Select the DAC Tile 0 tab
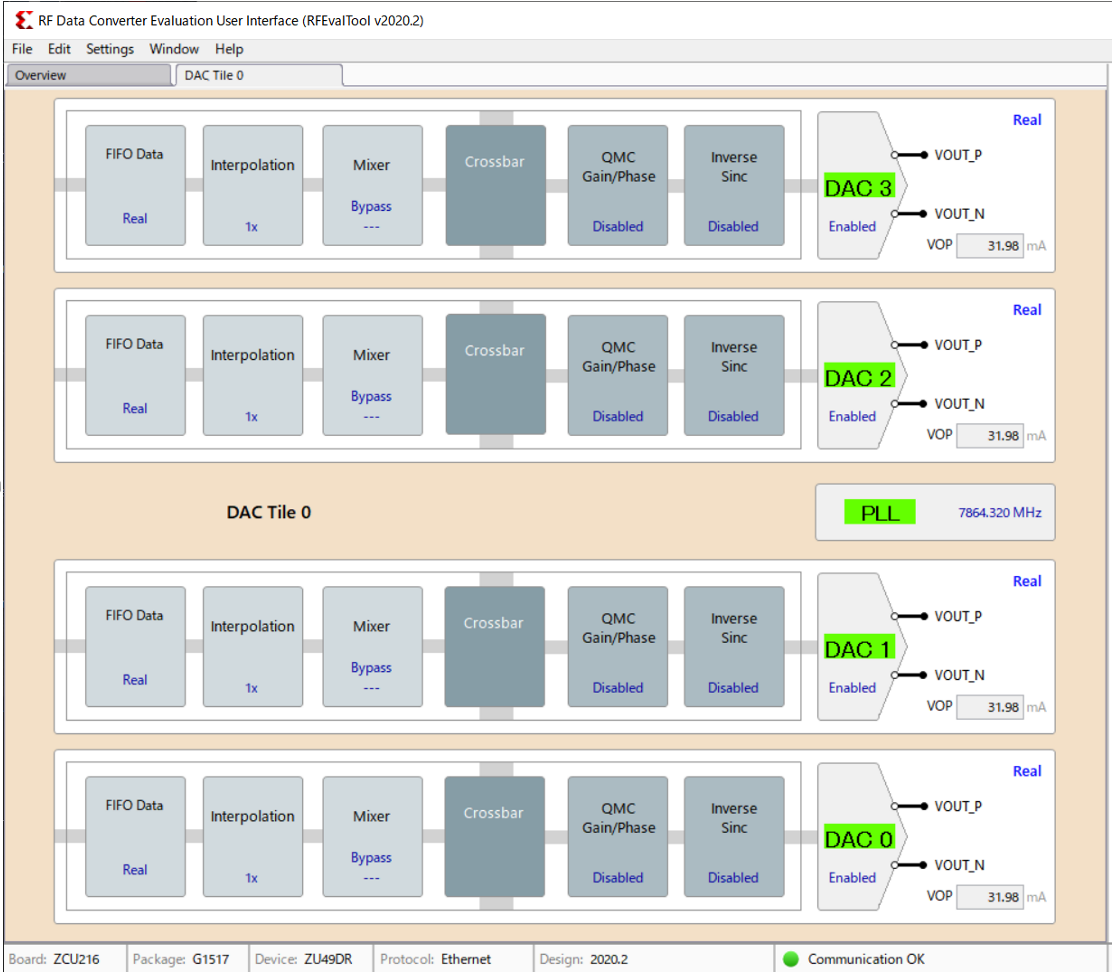The image size is (1112, 972). point(259,75)
